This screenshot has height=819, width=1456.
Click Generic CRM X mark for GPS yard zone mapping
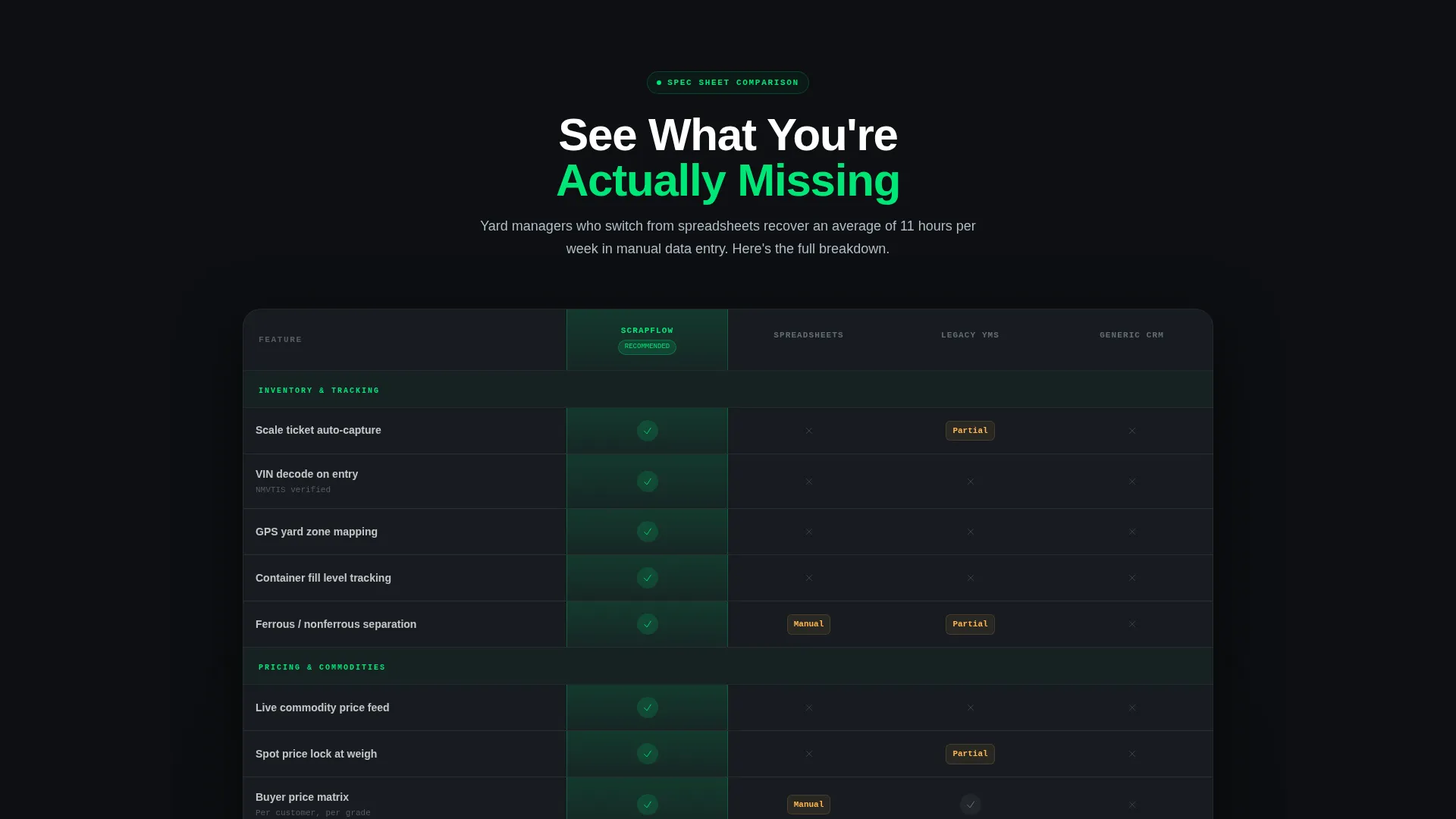[x=1131, y=532]
